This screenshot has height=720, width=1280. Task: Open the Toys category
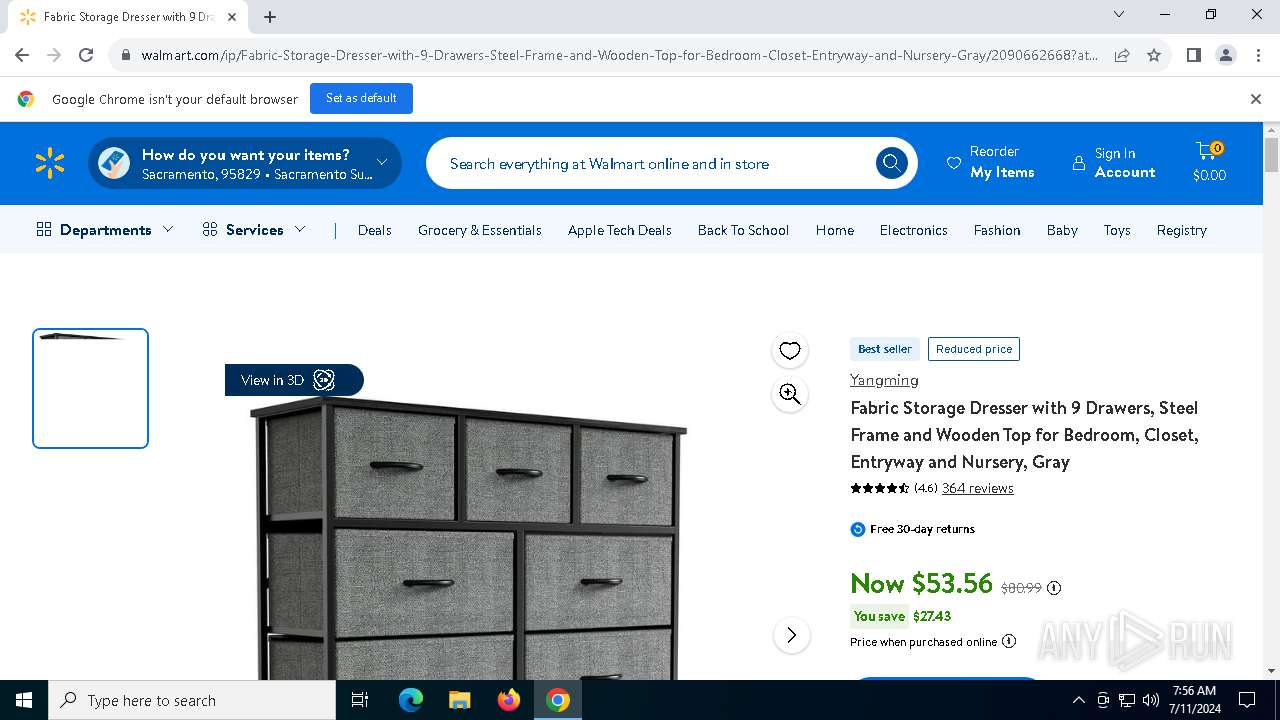pyautogui.click(x=1117, y=230)
